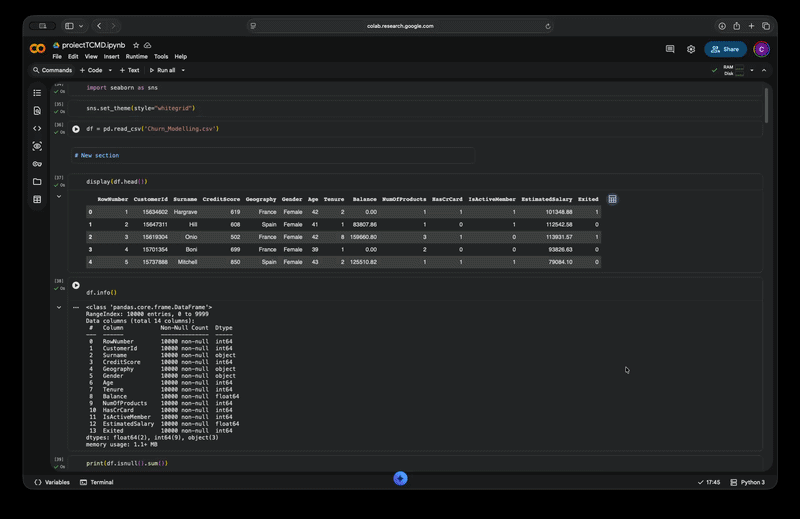This screenshot has height=519, width=800.
Task: Check the cloud save status icon
Action: pos(147,45)
